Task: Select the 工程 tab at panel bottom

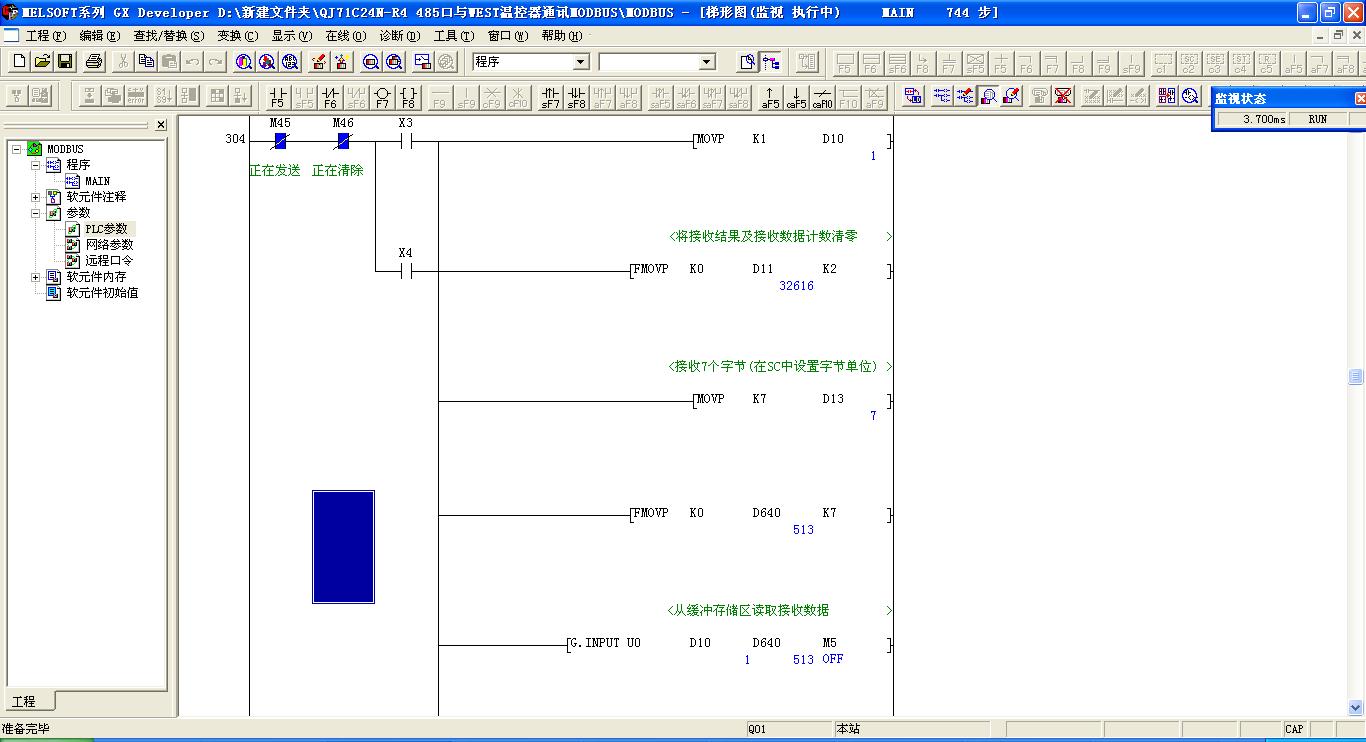Action: click(24, 701)
